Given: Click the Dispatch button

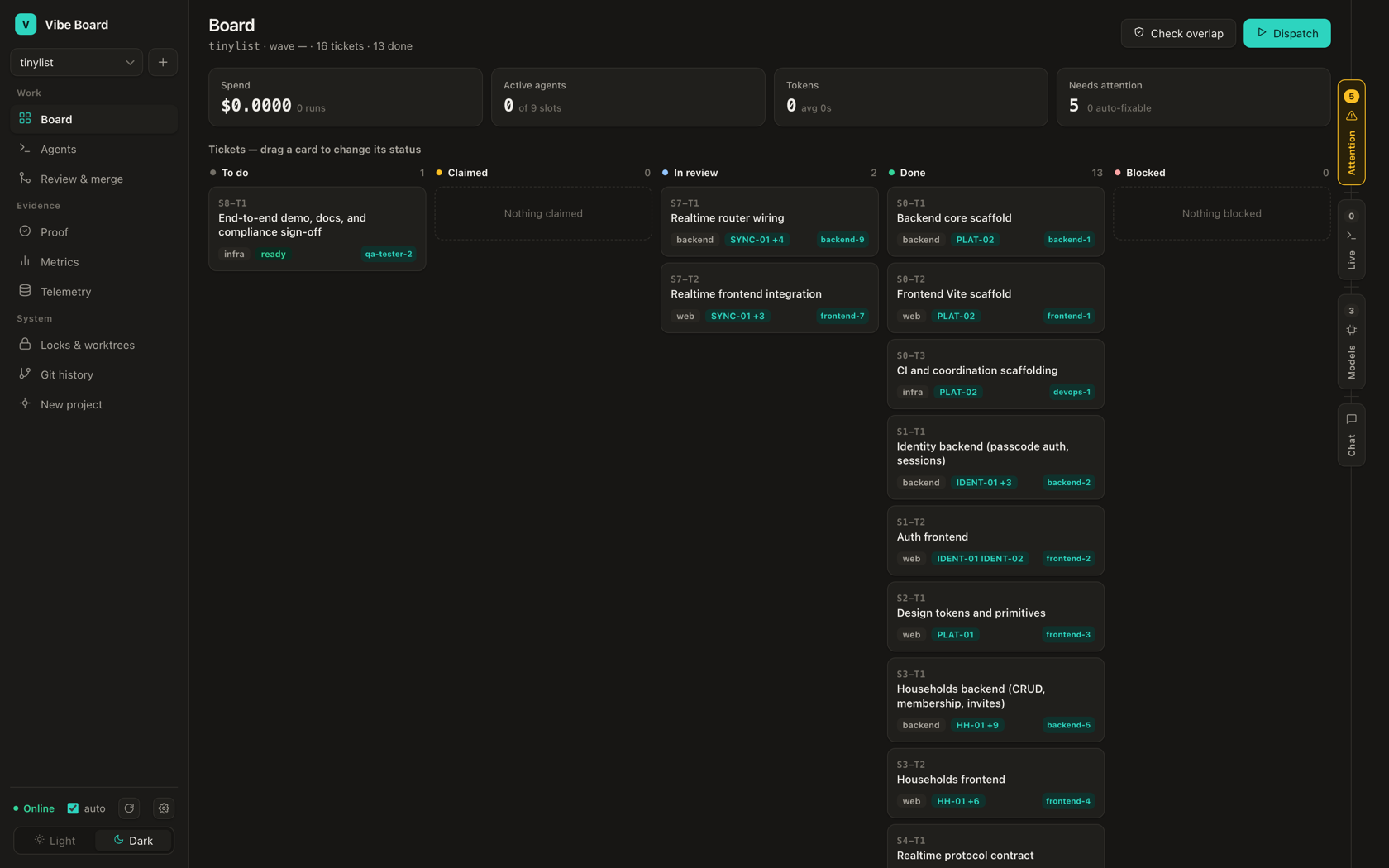Looking at the screenshot, I should pos(1287,33).
